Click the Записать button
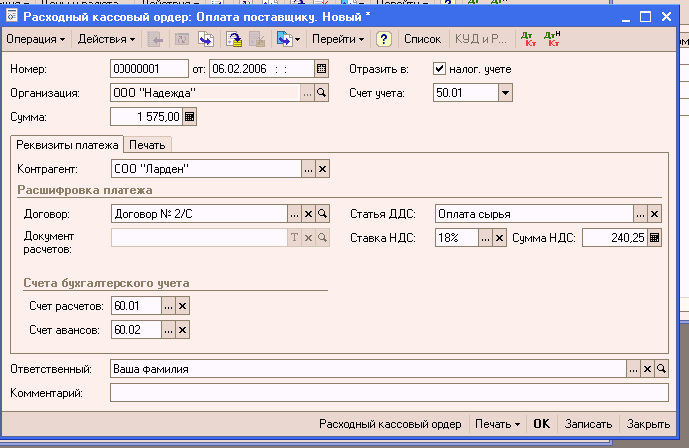This screenshot has width=689, height=448. 587,424
